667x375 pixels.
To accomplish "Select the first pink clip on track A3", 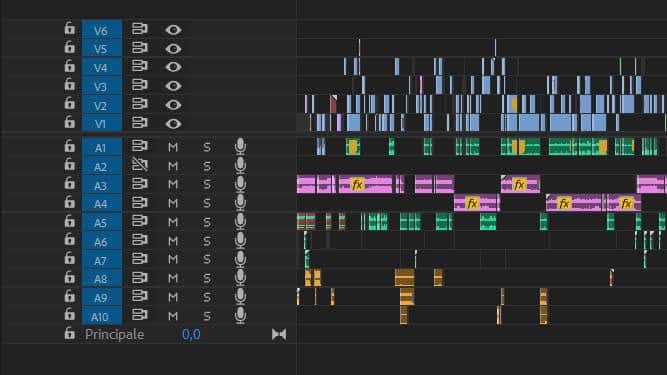I will pyautogui.click(x=306, y=184).
